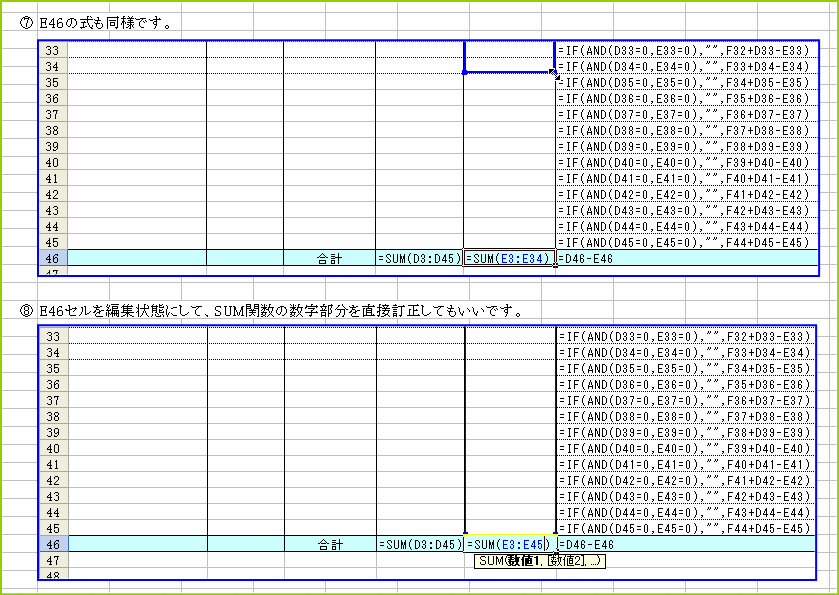Click formula ending F38+D39-E39 in step ⑦ sheet
This screenshot has height=595, width=839.
point(688,147)
